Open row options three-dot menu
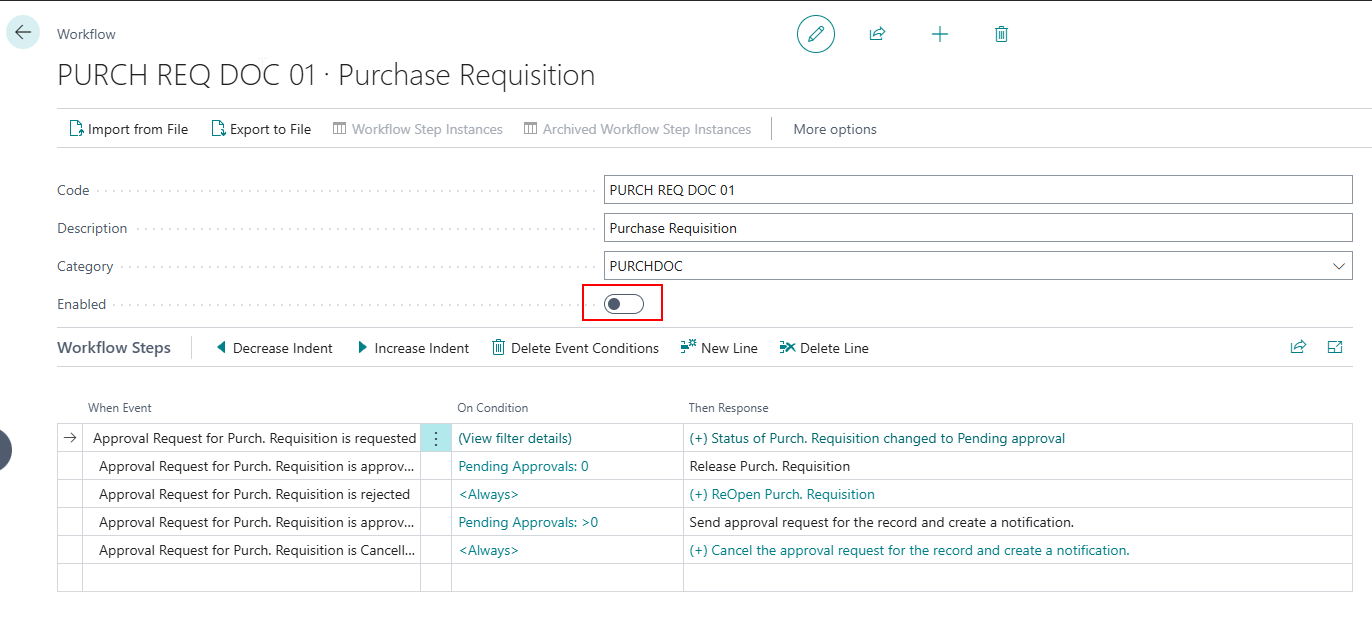Viewport: 1372px width, 628px height. (435, 438)
